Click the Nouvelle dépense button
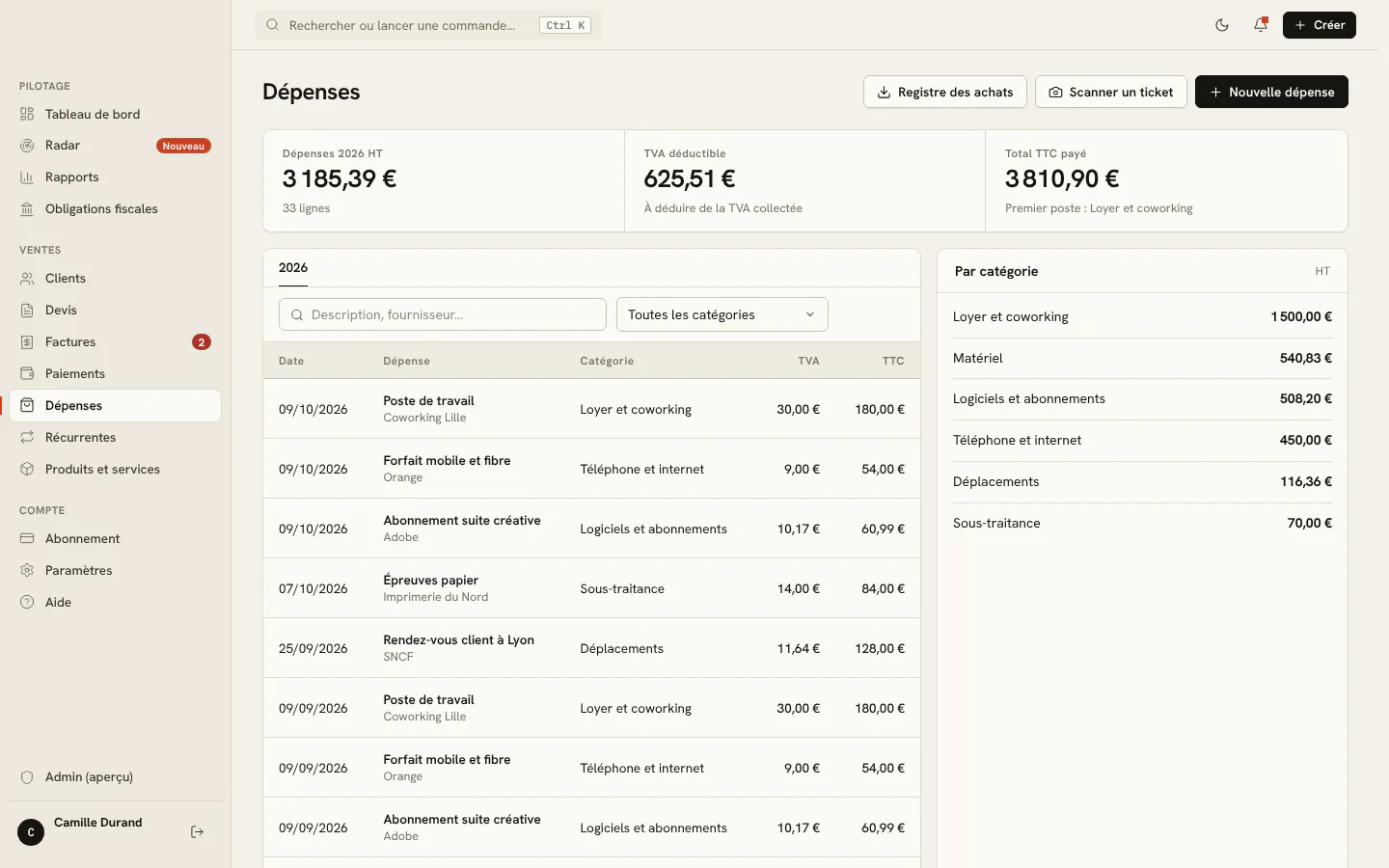Viewport: 1389px width, 868px height. (x=1271, y=92)
